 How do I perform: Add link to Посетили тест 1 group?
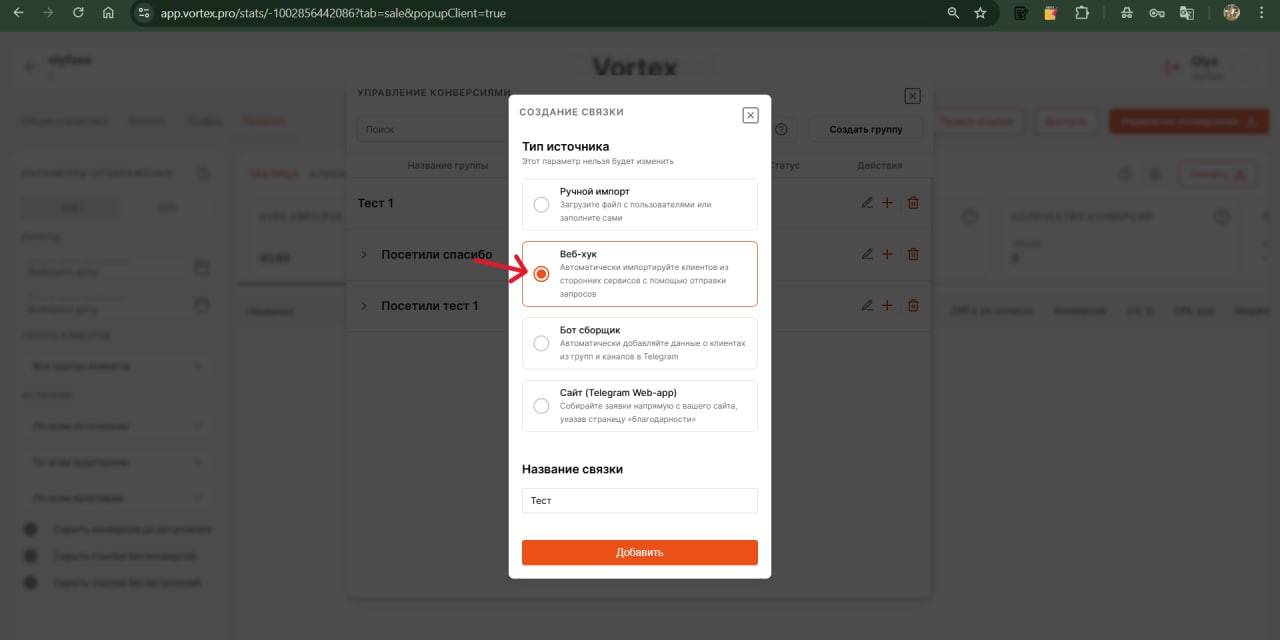coord(887,305)
